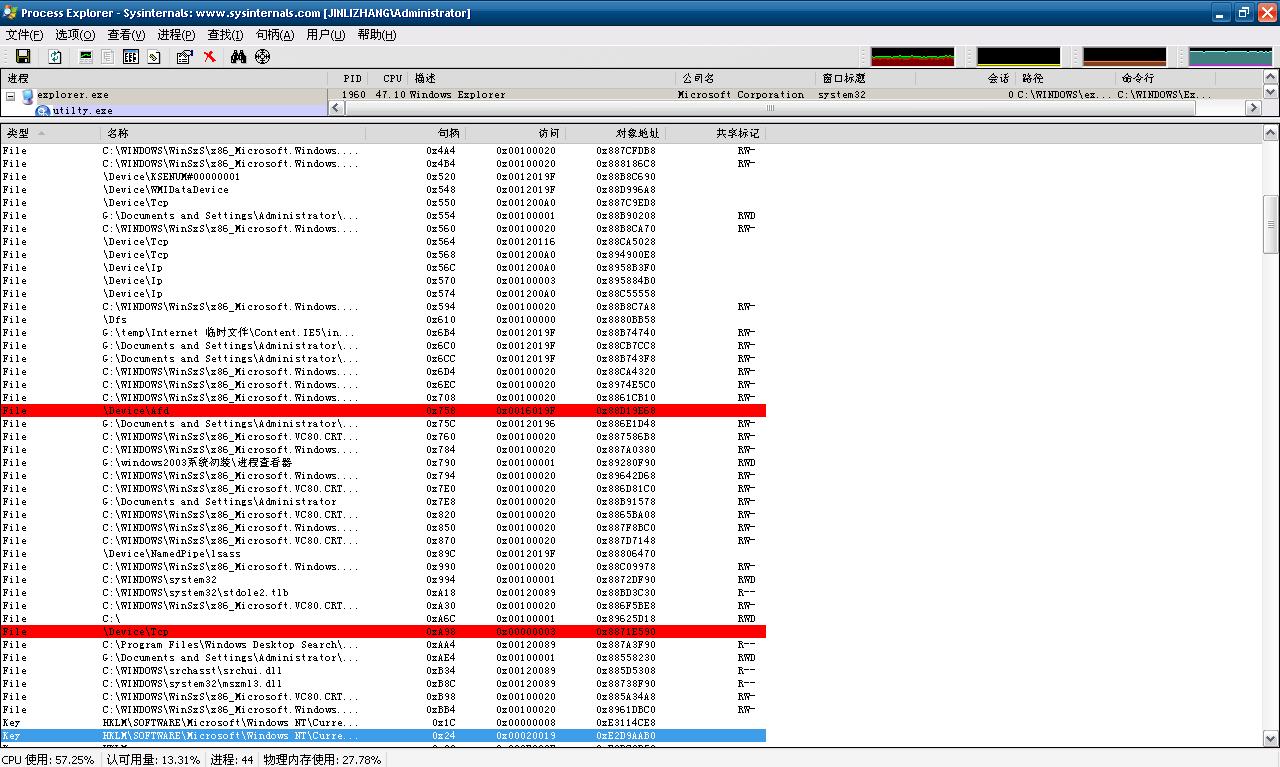Open the teal I/O mini graph
Screen dimensions: 1280x767
pyautogui.click(x=1230, y=57)
